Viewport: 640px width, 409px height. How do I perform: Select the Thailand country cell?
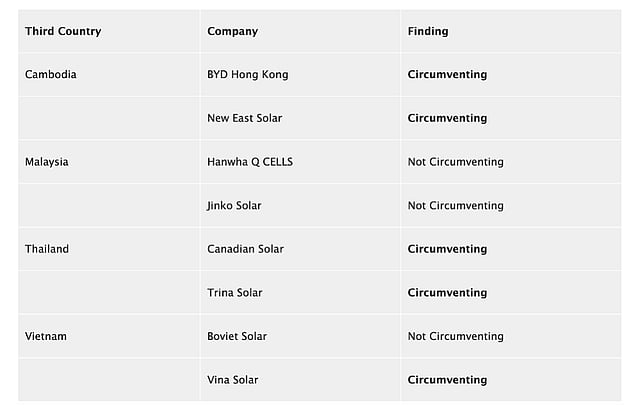47,249
